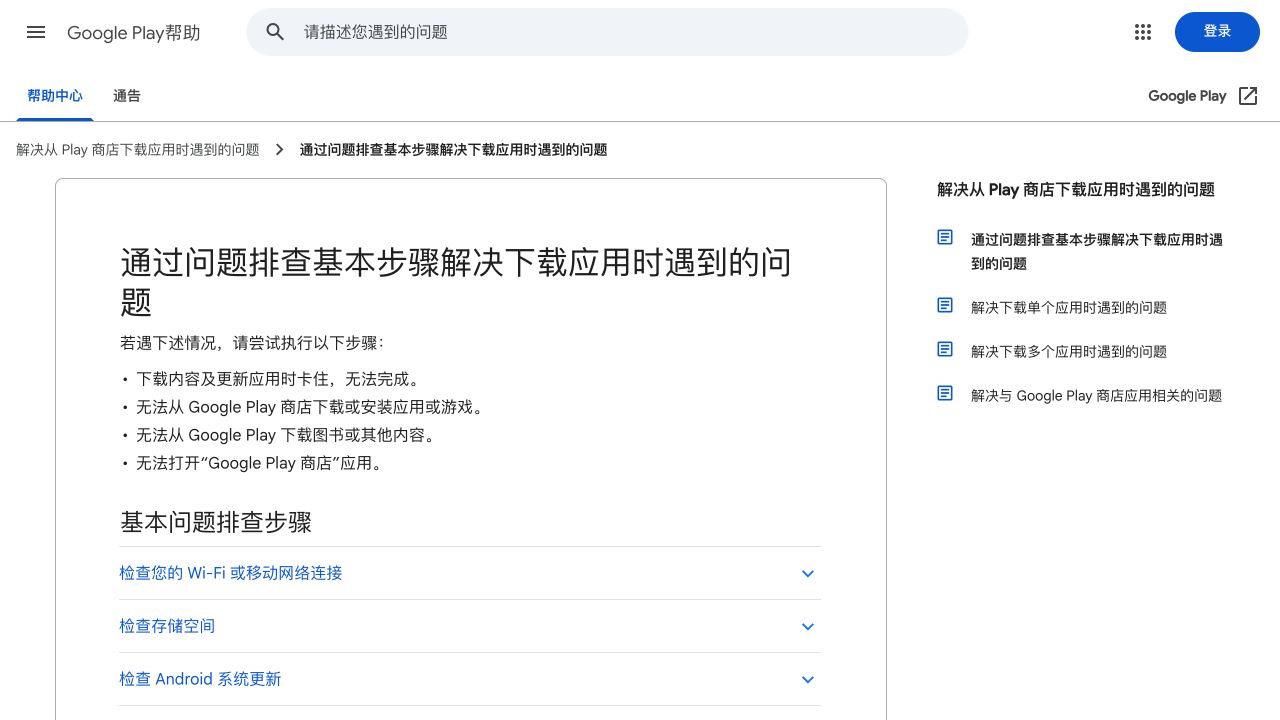
Task: Expand the 检查 Android 系统更新 chevron
Action: pyautogui.click(x=808, y=679)
